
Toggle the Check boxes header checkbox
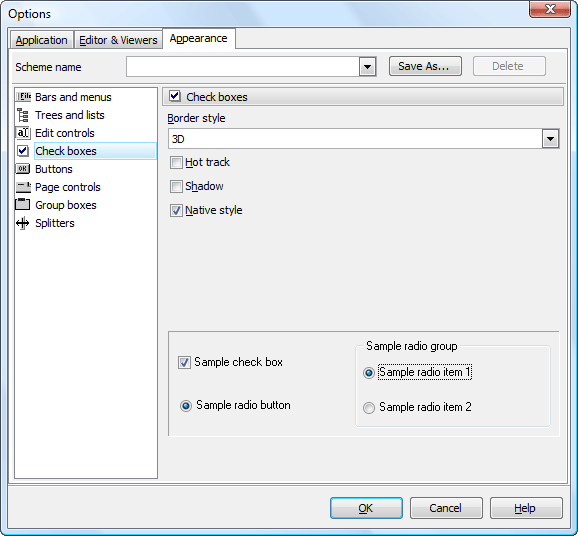tap(175, 96)
